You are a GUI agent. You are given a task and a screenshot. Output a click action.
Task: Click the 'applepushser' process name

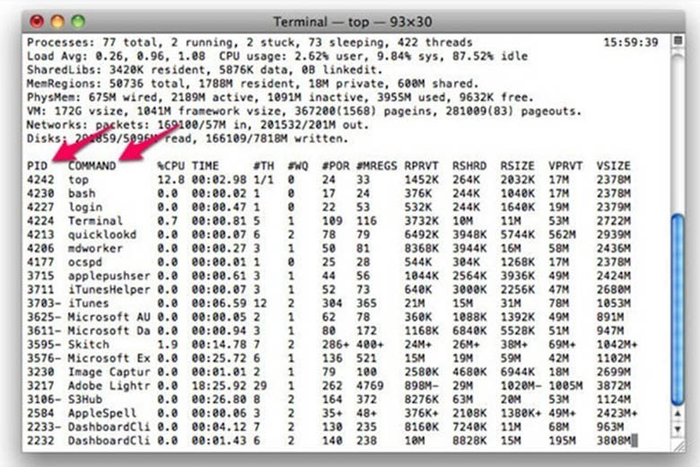[x=109, y=276]
